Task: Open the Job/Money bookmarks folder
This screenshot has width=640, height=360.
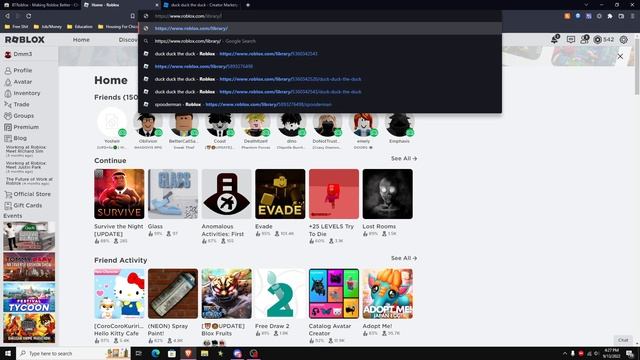Action: (x=48, y=27)
